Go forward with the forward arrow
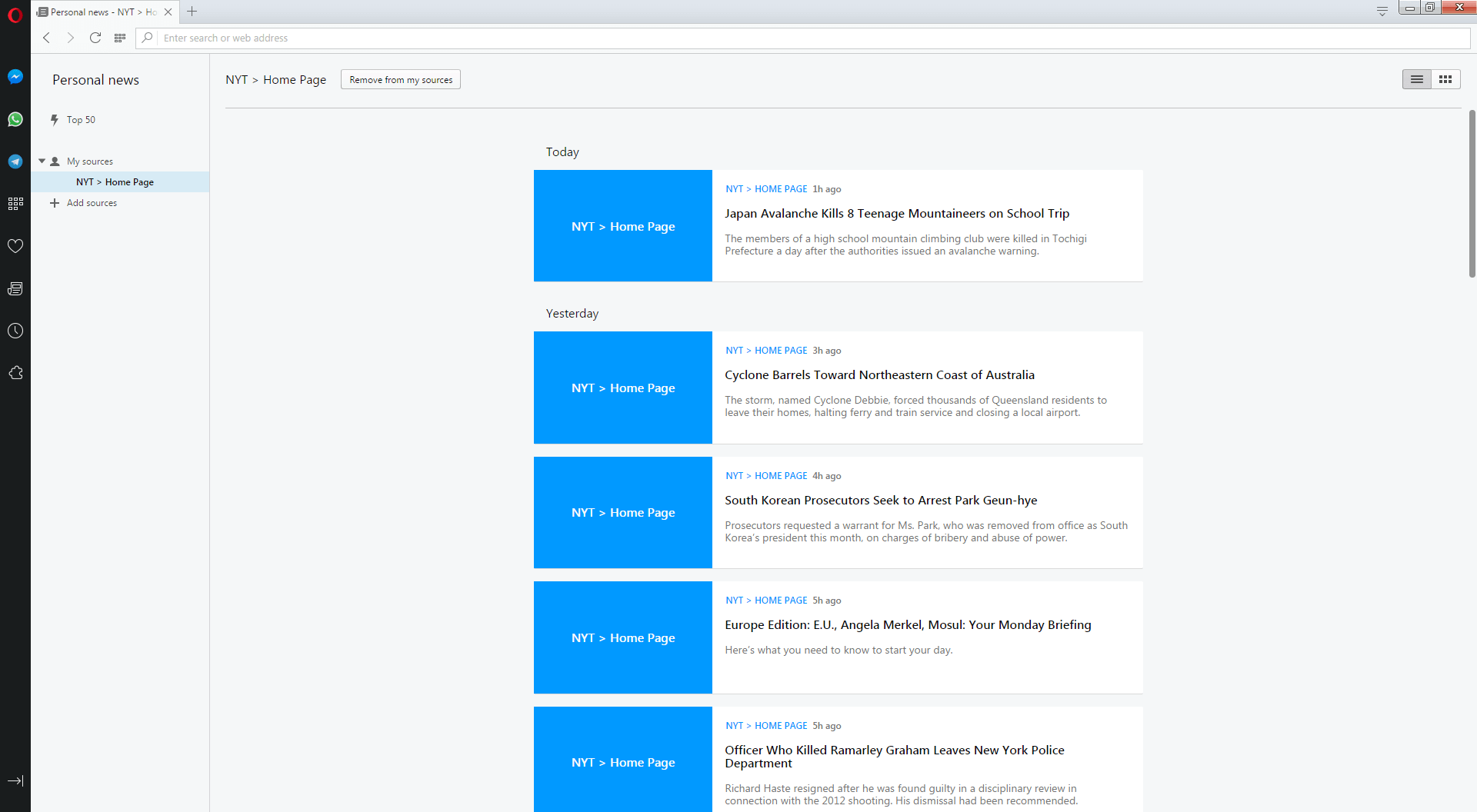The image size is (1477, 812). pos(71,38)
